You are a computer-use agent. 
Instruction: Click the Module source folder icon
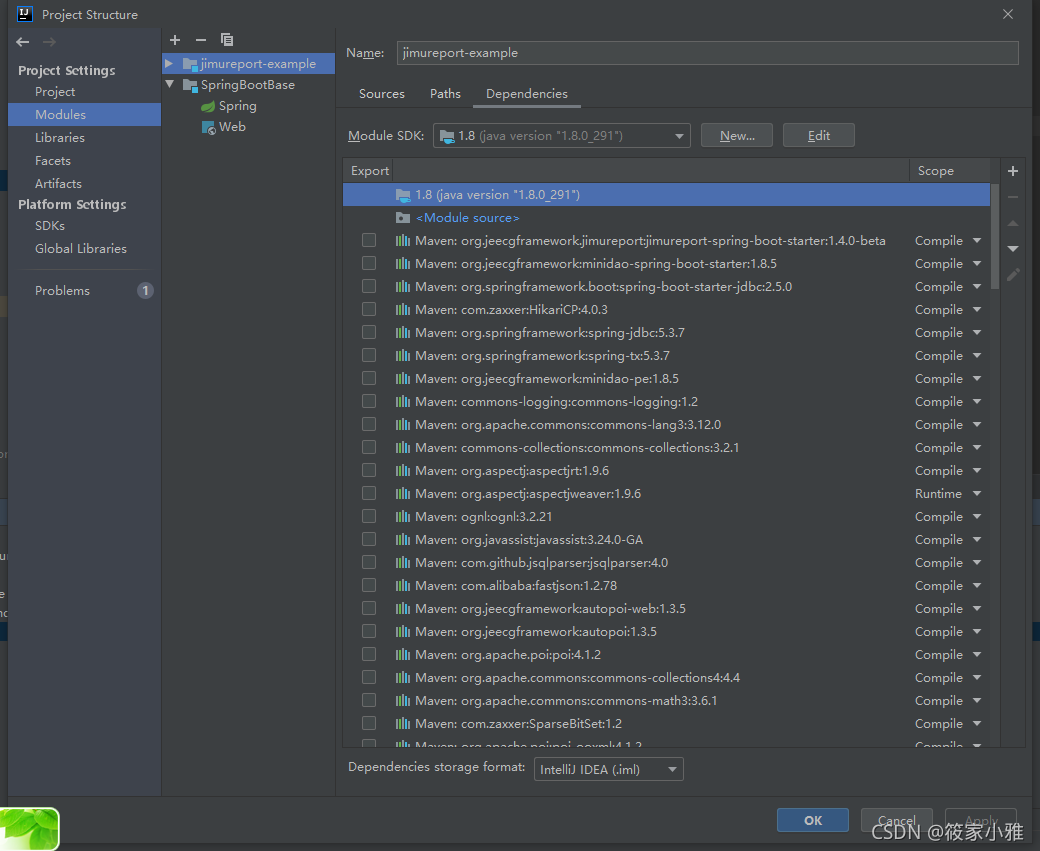coord(403,218)
